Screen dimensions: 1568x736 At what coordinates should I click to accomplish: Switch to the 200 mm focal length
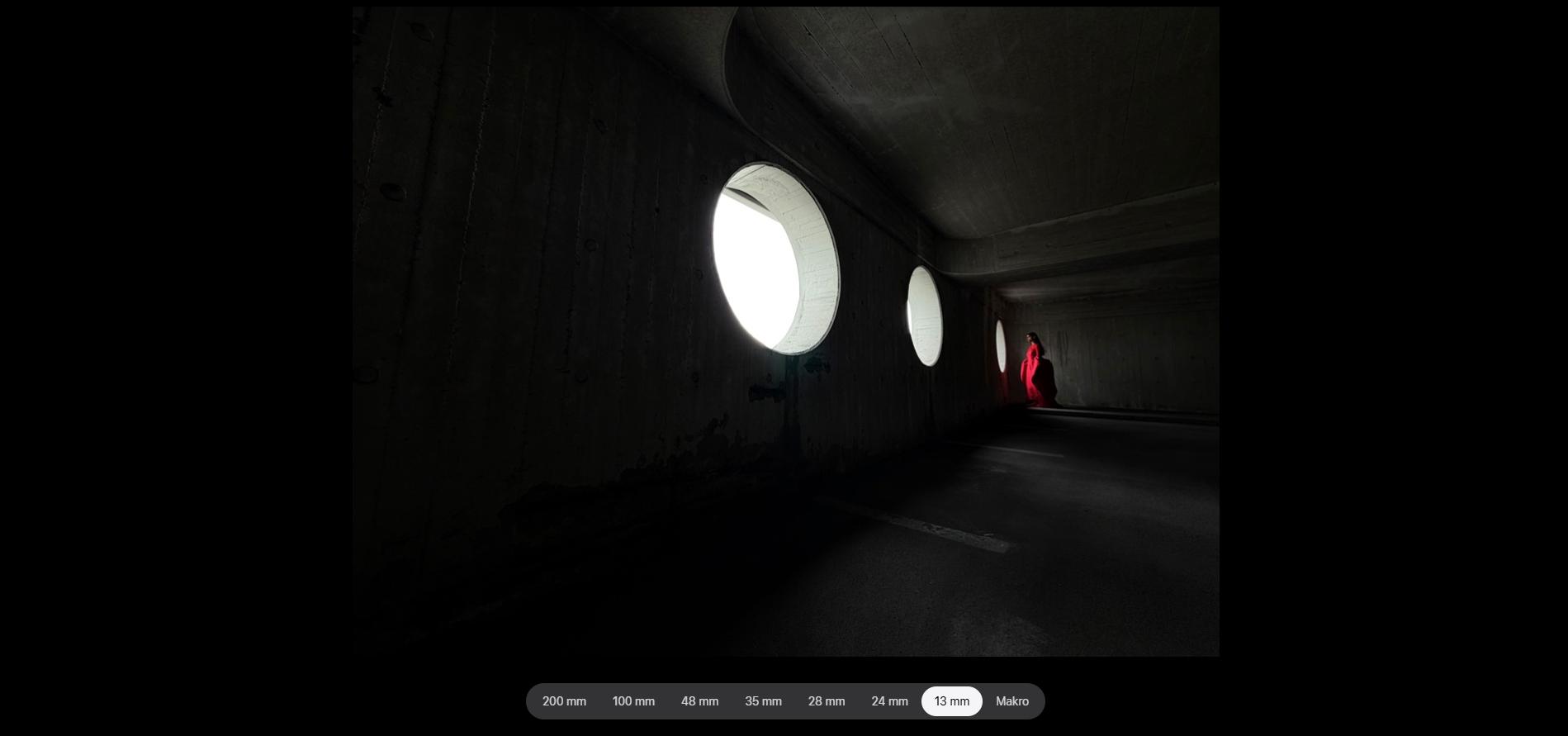pos(564,701)
